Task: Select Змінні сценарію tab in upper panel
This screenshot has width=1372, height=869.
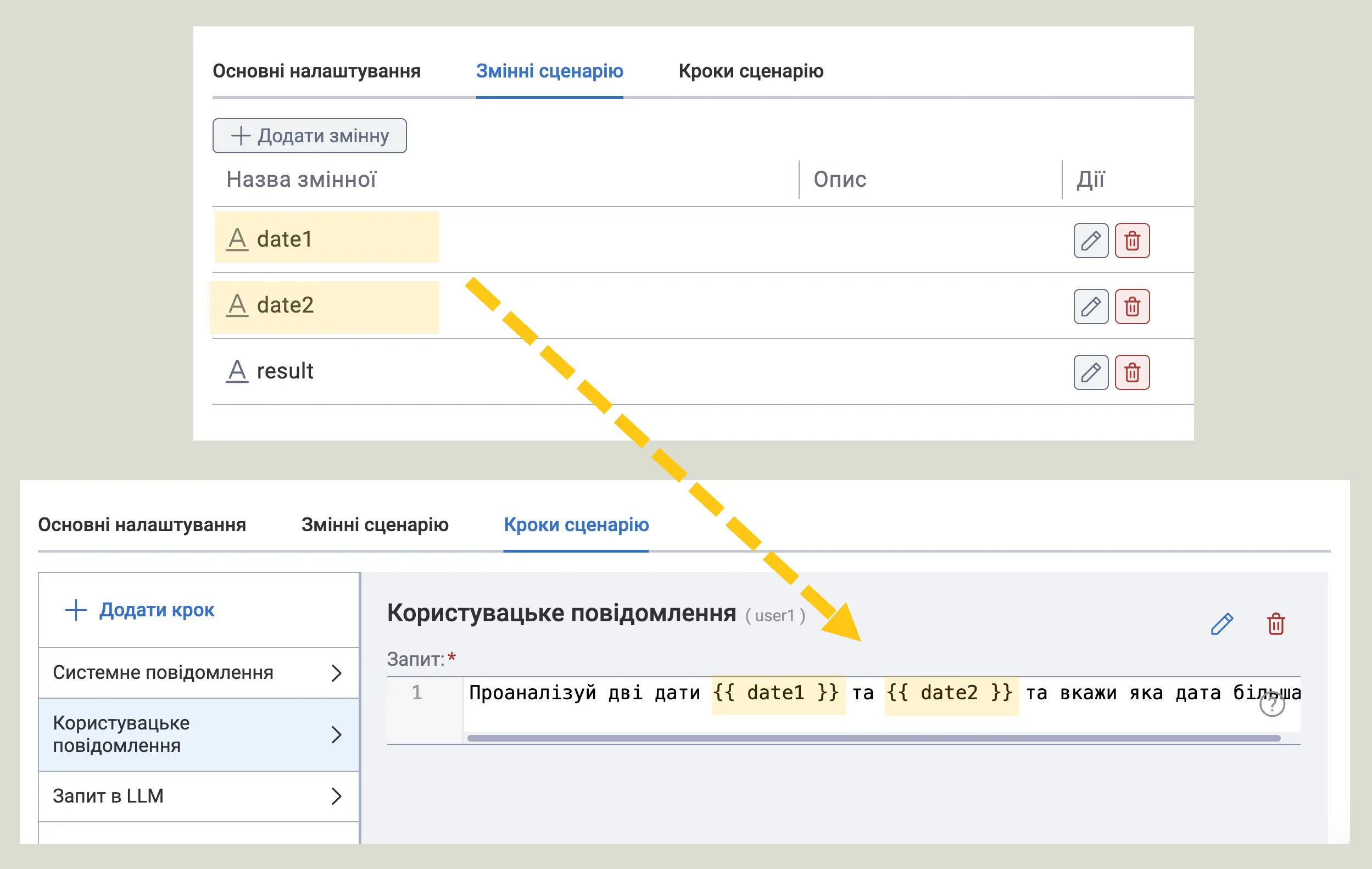Action: (x=549, y=71)
